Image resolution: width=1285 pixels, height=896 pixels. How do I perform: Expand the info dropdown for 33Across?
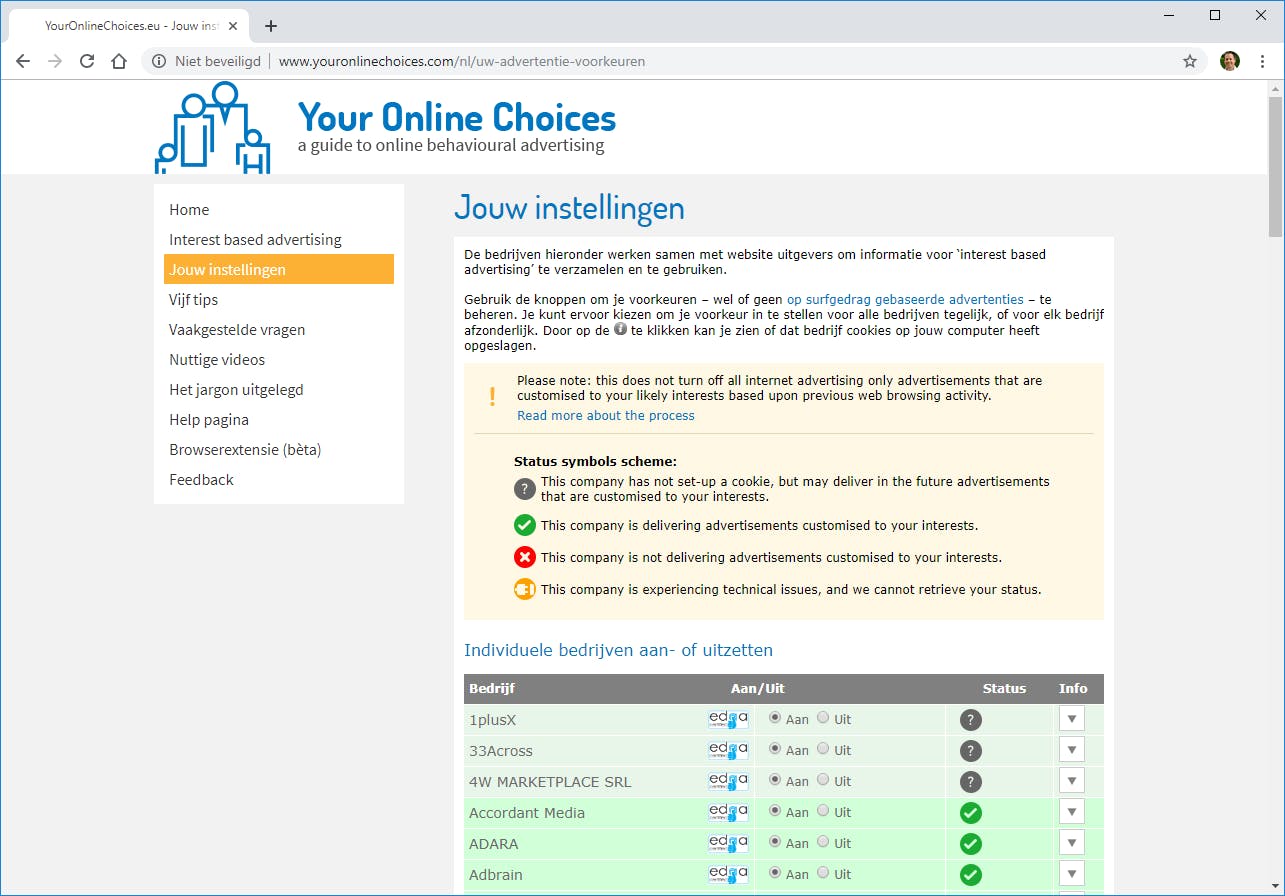1072,750
